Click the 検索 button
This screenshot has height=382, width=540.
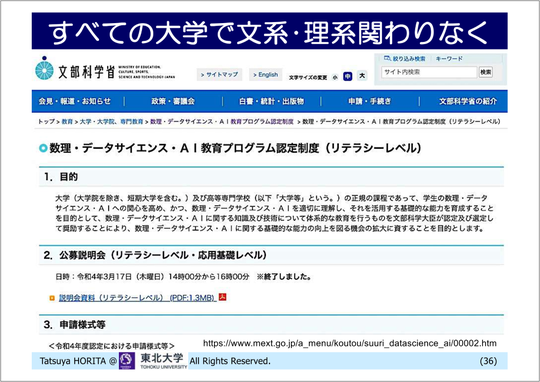486,72
